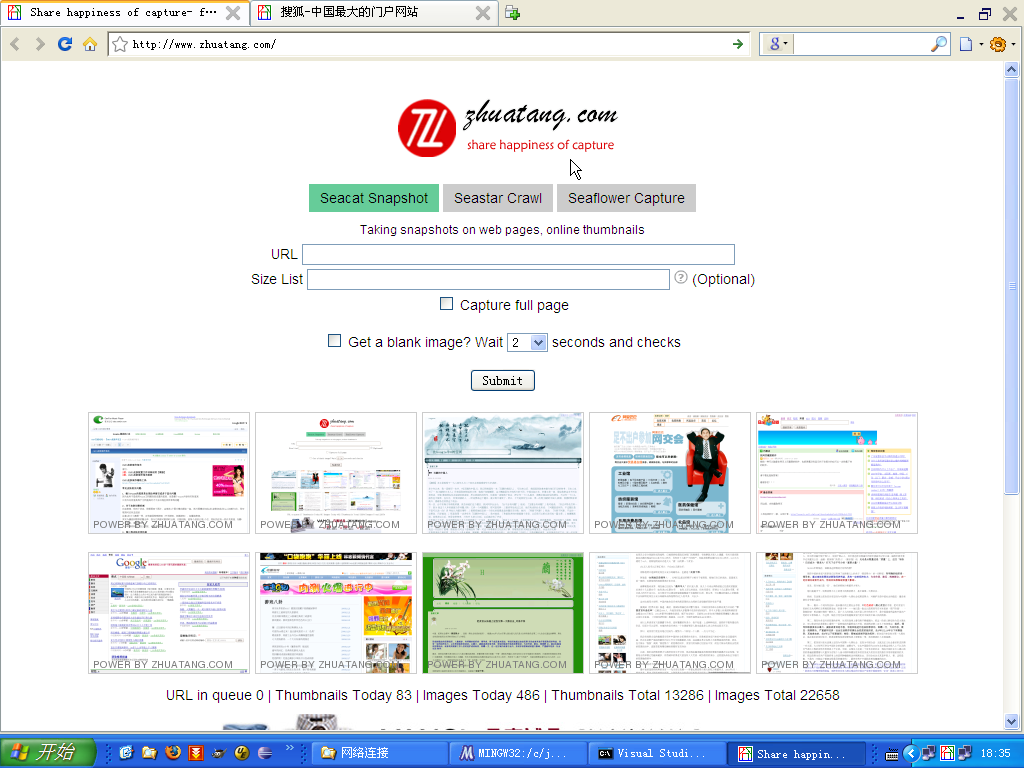Select the Seacat Snapshot tab

(x=374, y=198)
